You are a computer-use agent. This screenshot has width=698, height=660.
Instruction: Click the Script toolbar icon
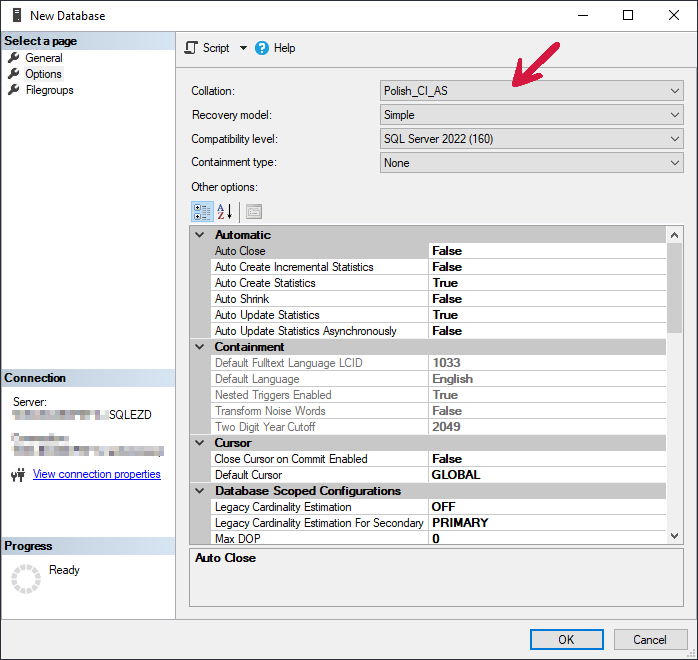point(192,48)
